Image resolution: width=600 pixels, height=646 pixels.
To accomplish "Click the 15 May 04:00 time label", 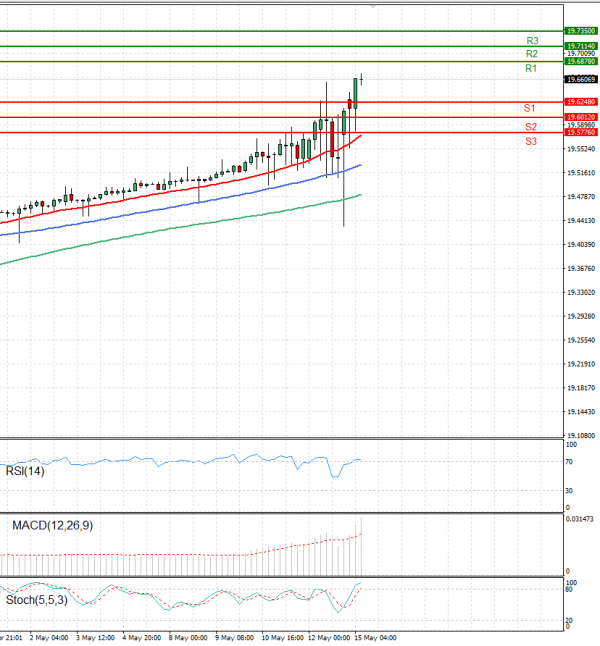I will point(375,638).
